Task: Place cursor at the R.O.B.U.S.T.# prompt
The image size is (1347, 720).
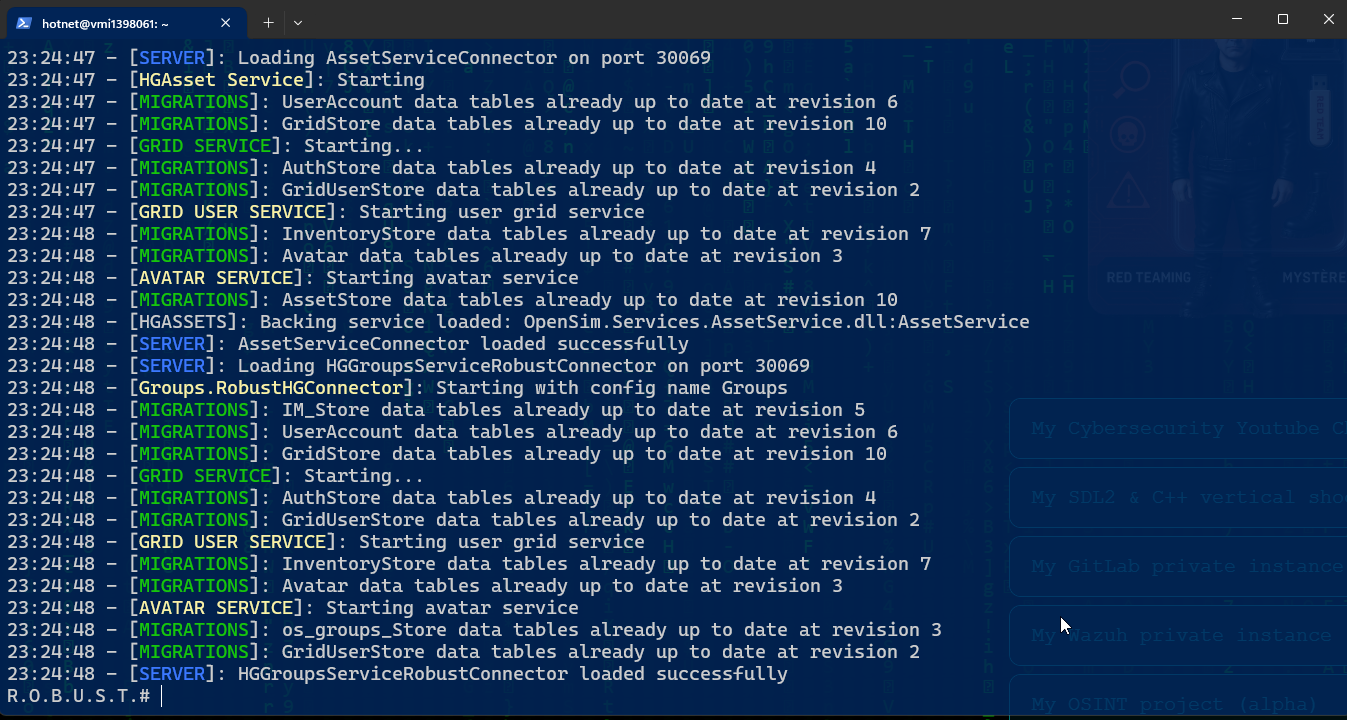Action: (x=160, y=696)
